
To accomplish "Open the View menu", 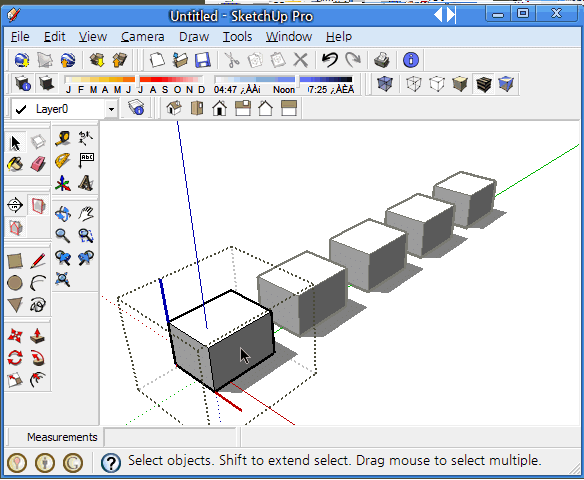I will [93, 37].
